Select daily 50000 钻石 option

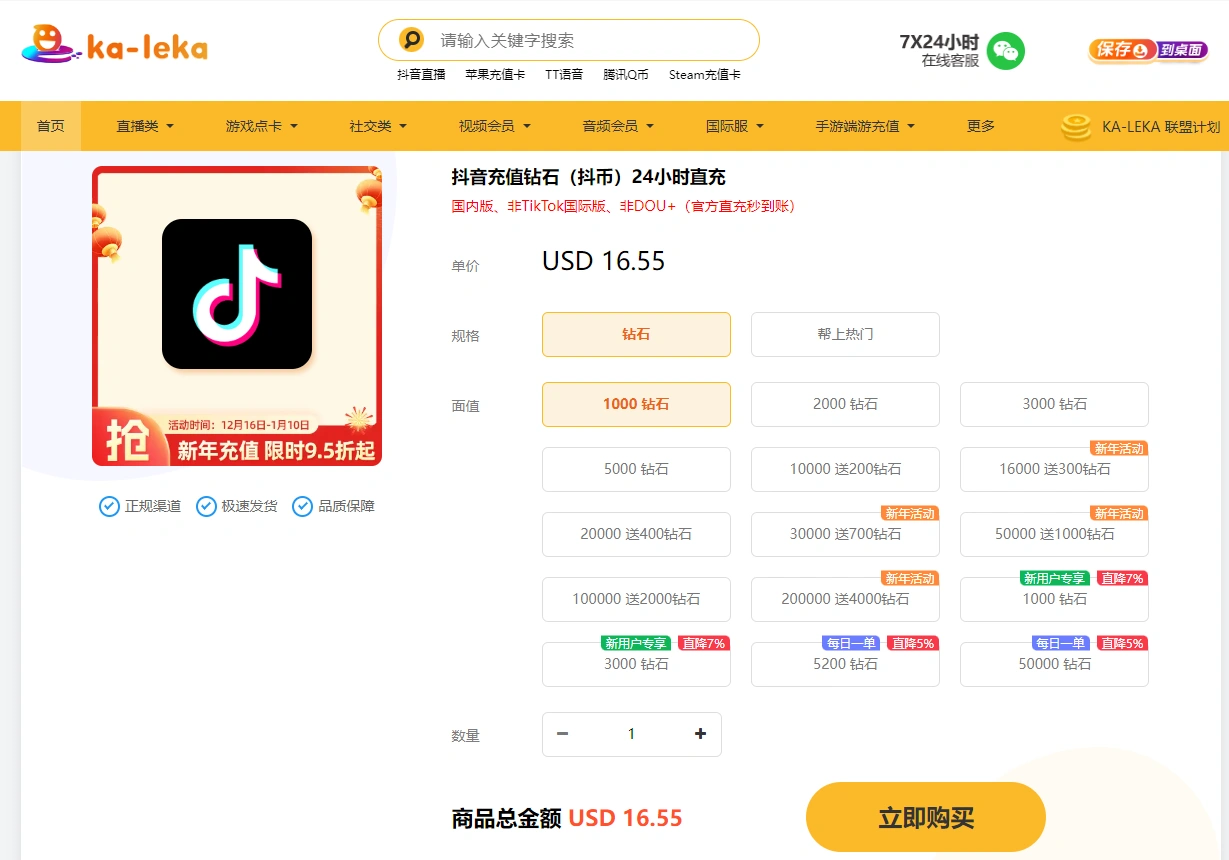(1054, 664)
